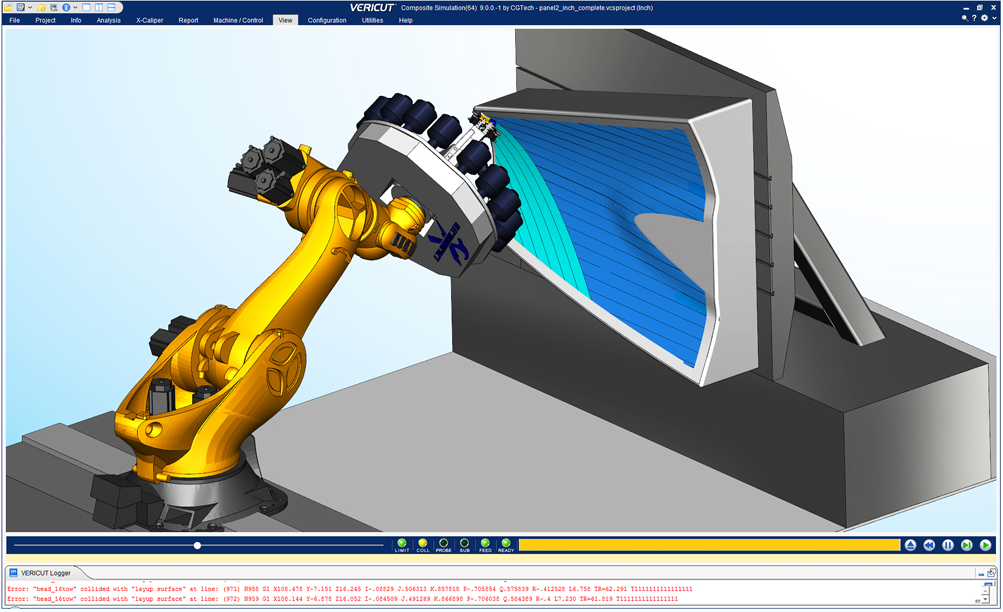Click the yellow simulation progress bar
Screen dimensions: 1003x612
coord(709,545)
